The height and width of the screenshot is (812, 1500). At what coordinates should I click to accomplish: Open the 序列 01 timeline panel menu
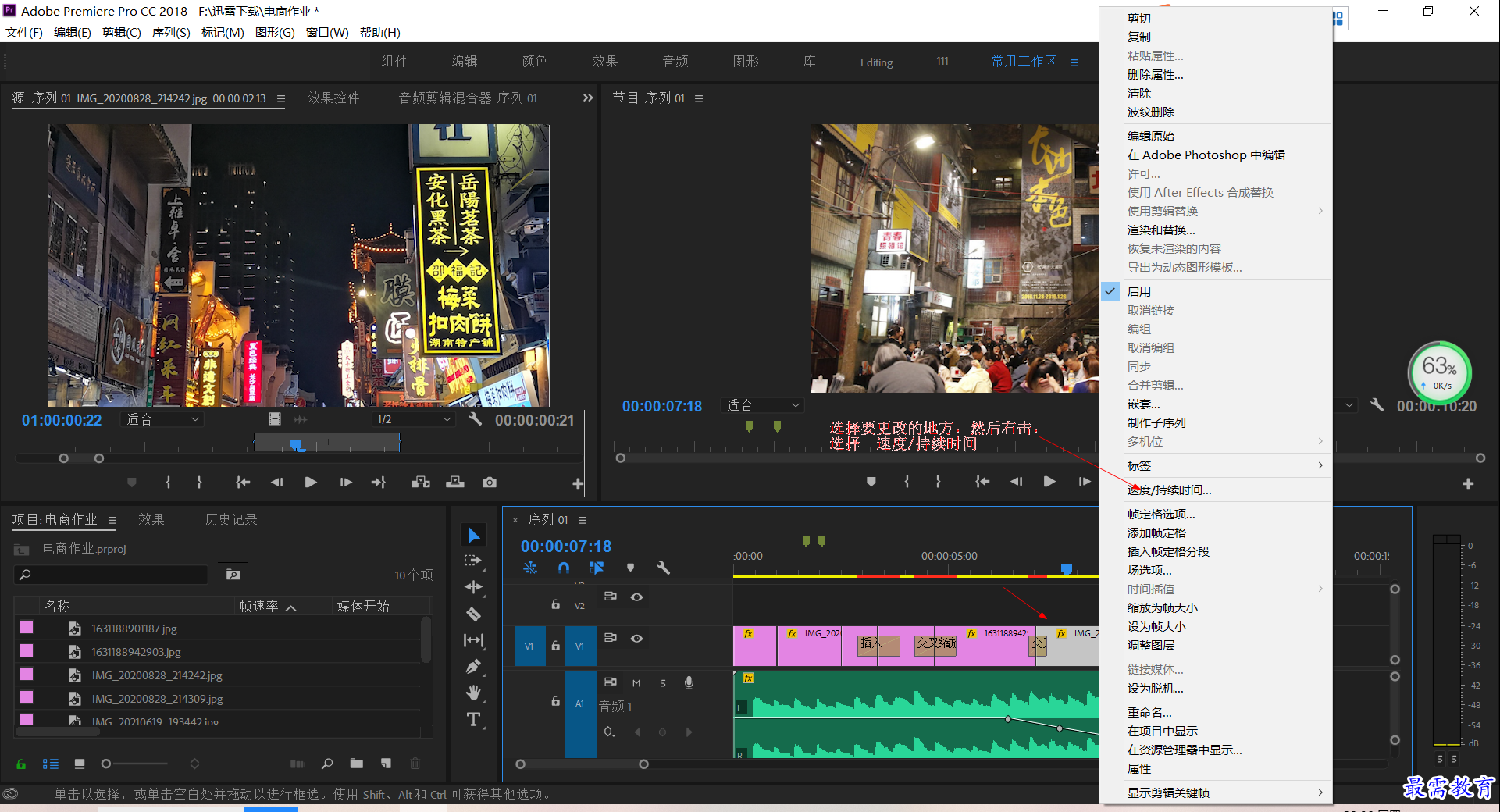pyautogui.click(x=583, y=520)
